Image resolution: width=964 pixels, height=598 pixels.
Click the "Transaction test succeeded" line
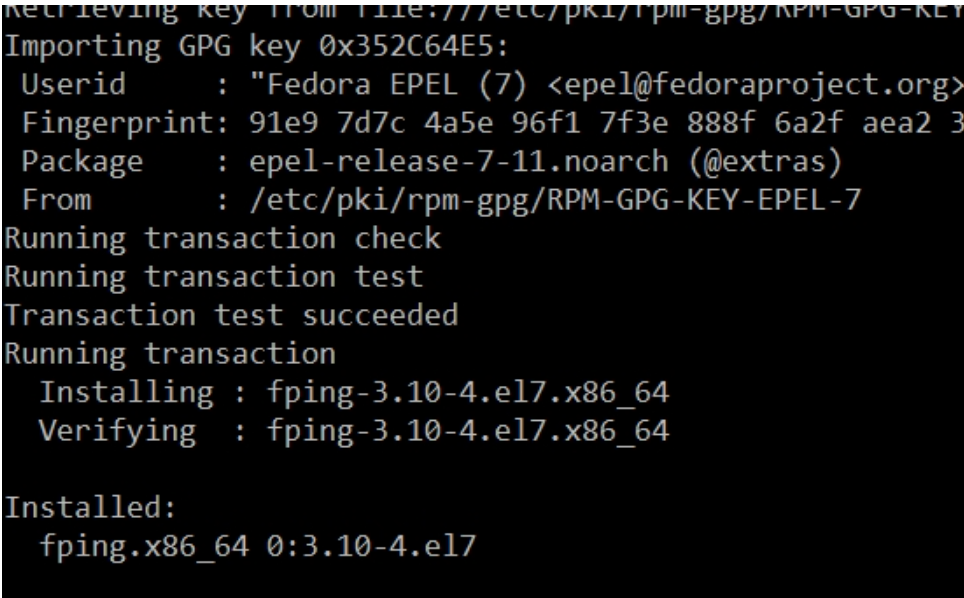(x=230, y=315)
